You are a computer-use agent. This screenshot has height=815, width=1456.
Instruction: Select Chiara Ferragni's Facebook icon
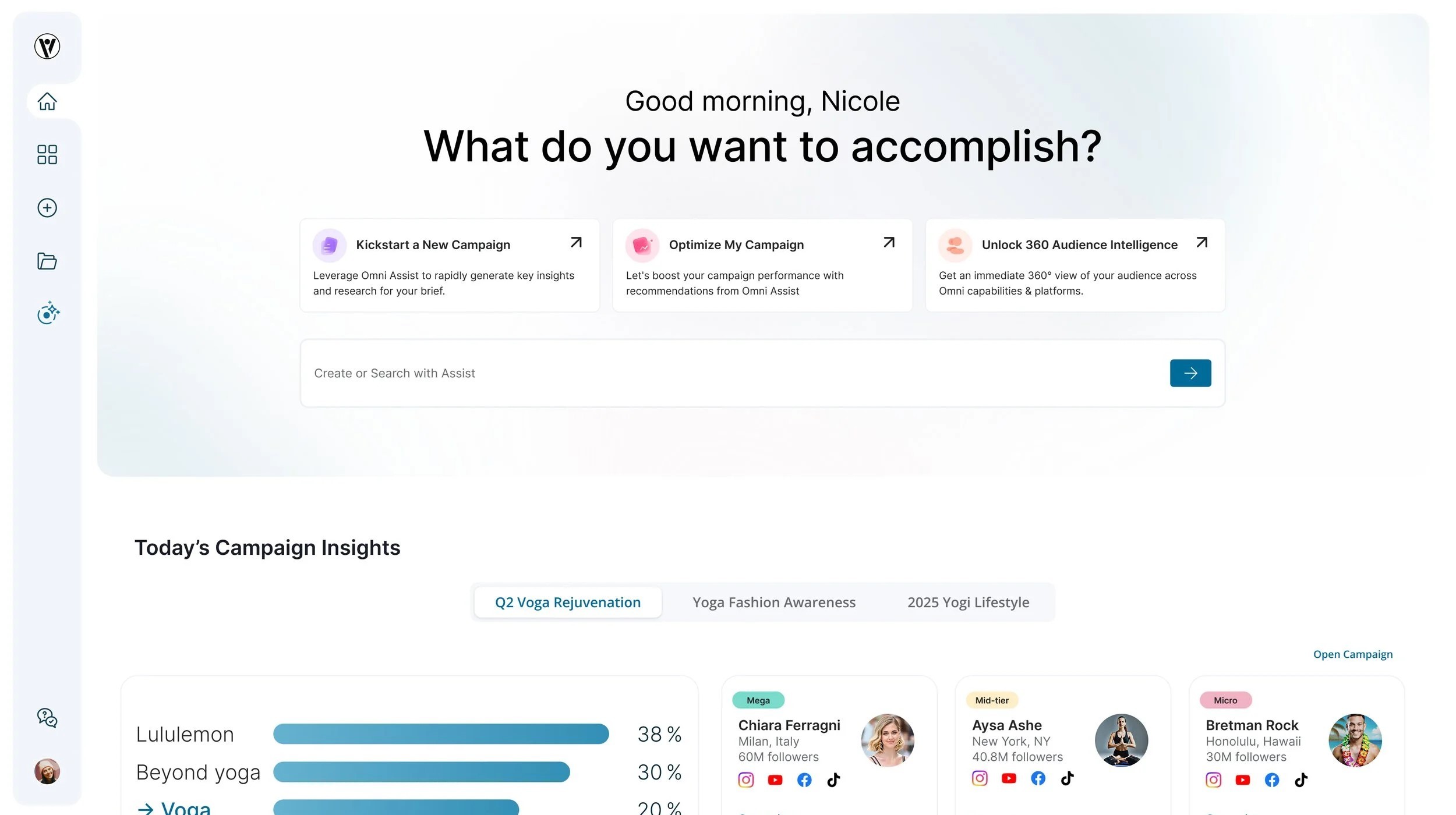click(x=804, y=779)
